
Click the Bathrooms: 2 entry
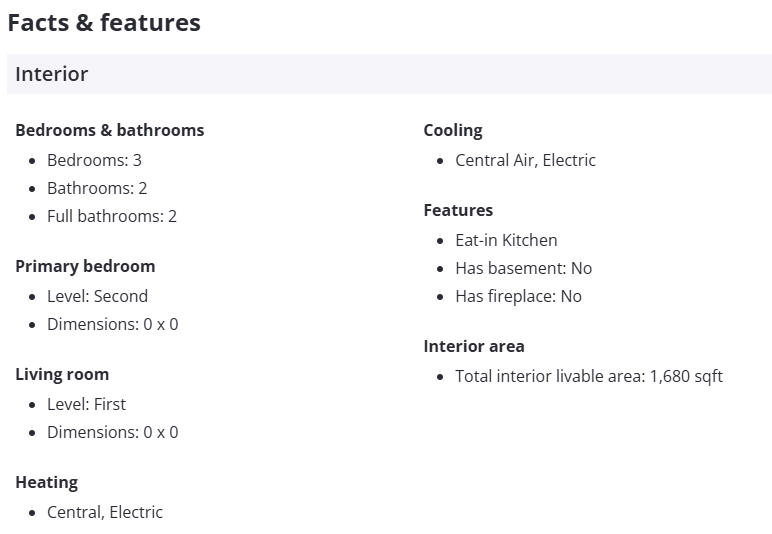pos(97,188)
